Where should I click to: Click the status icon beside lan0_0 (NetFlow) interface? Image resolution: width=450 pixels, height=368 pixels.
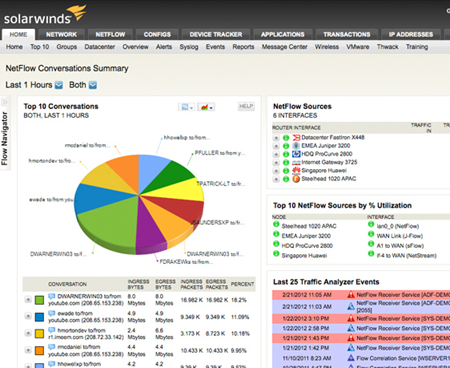tap(371, 224)
